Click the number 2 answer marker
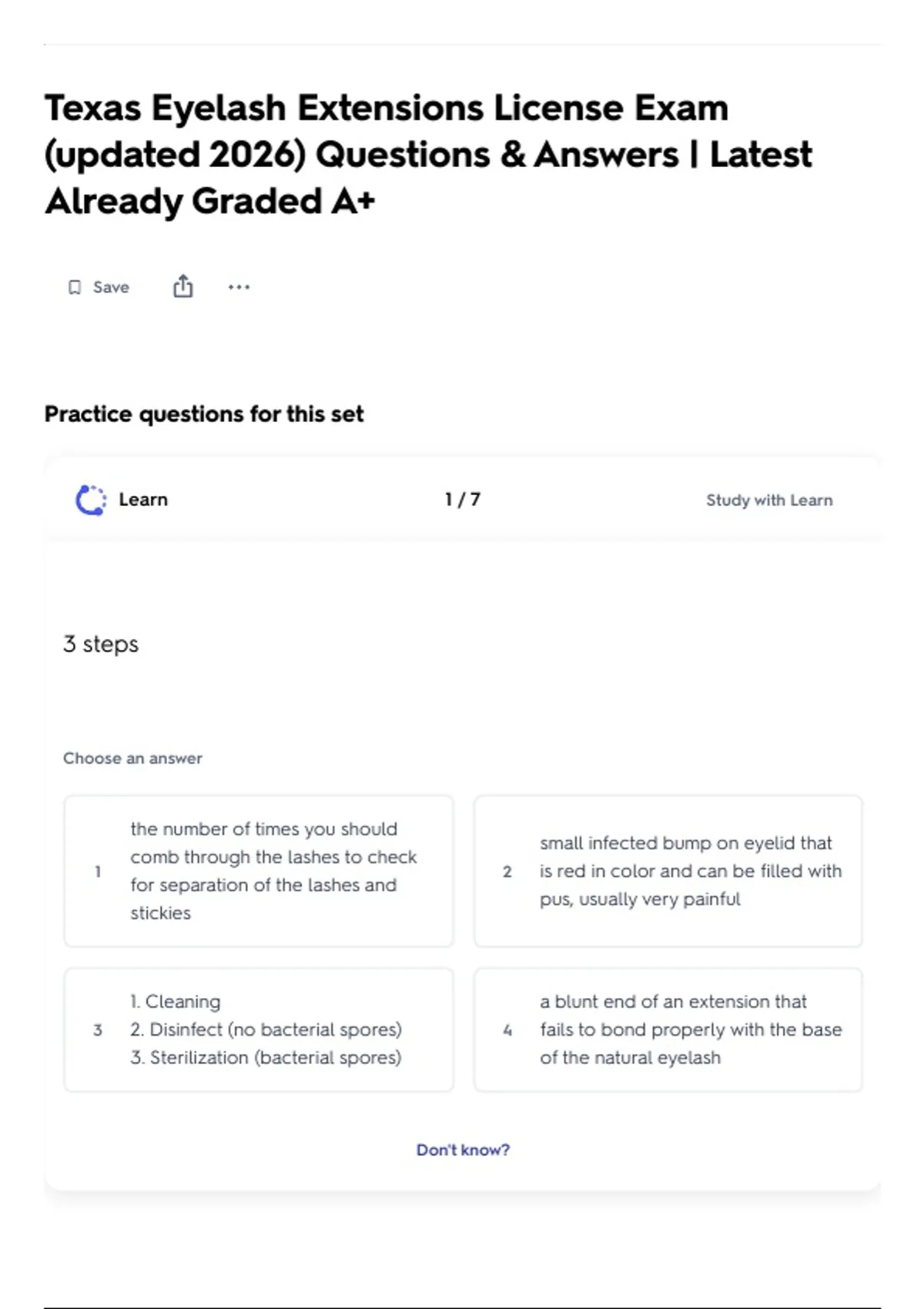The height and width of the screenshot is (1309, 924). 507,872
